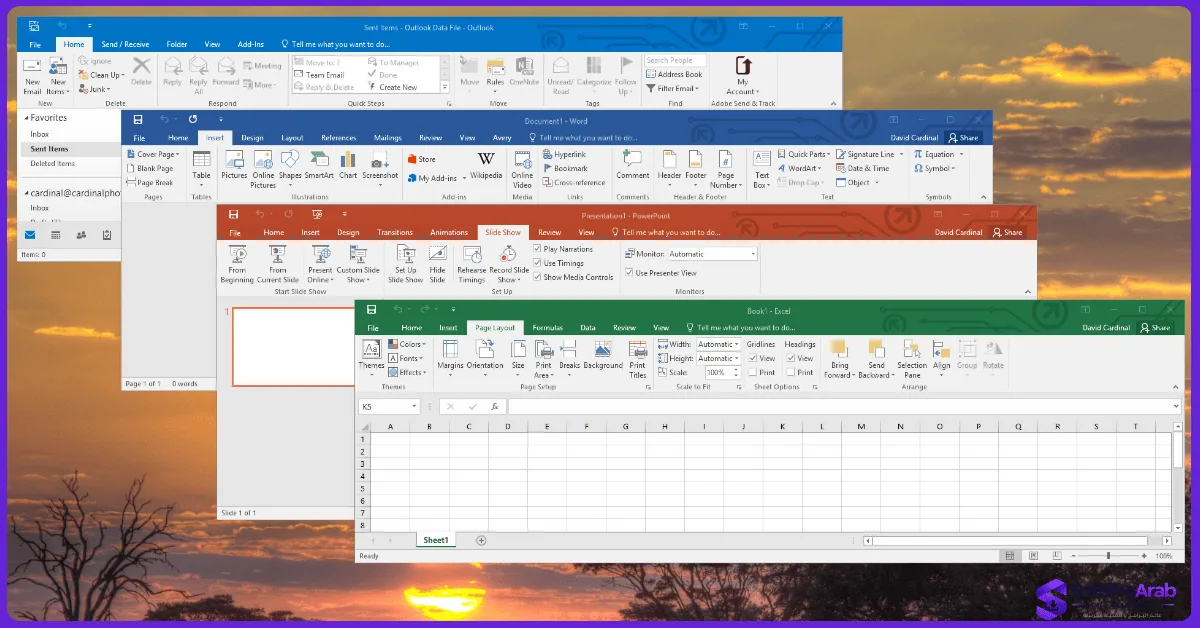Expand the Quick Parts dropdown in Word
The image size is (1200, 628).
point(805,155)
